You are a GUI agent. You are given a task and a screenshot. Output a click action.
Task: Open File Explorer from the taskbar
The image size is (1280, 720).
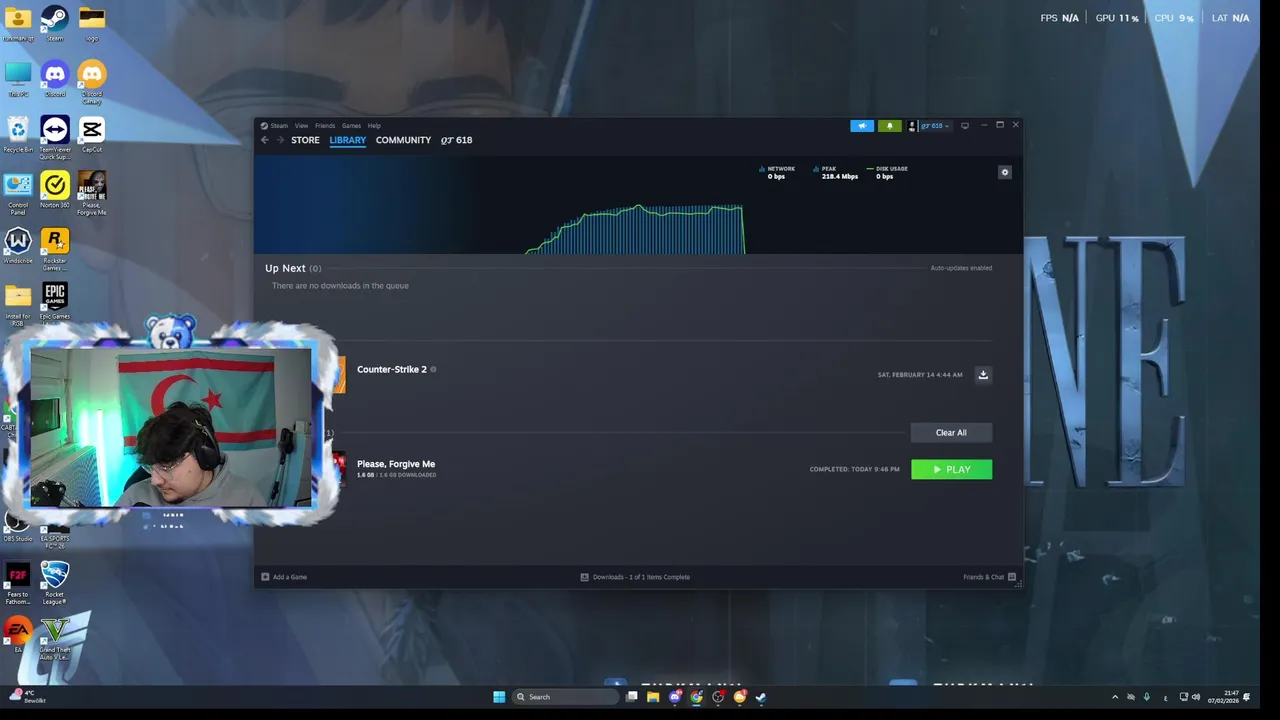[x=653, y=697]
